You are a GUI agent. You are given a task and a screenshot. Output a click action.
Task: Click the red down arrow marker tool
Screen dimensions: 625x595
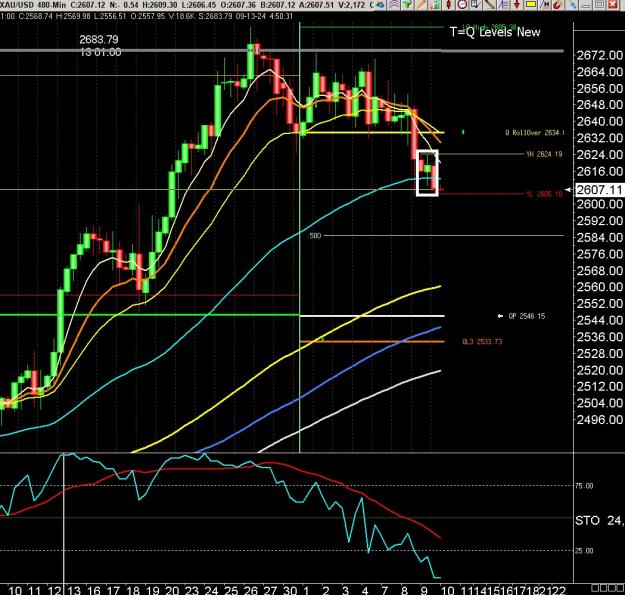pyautogui.click(x=517, y=5)
